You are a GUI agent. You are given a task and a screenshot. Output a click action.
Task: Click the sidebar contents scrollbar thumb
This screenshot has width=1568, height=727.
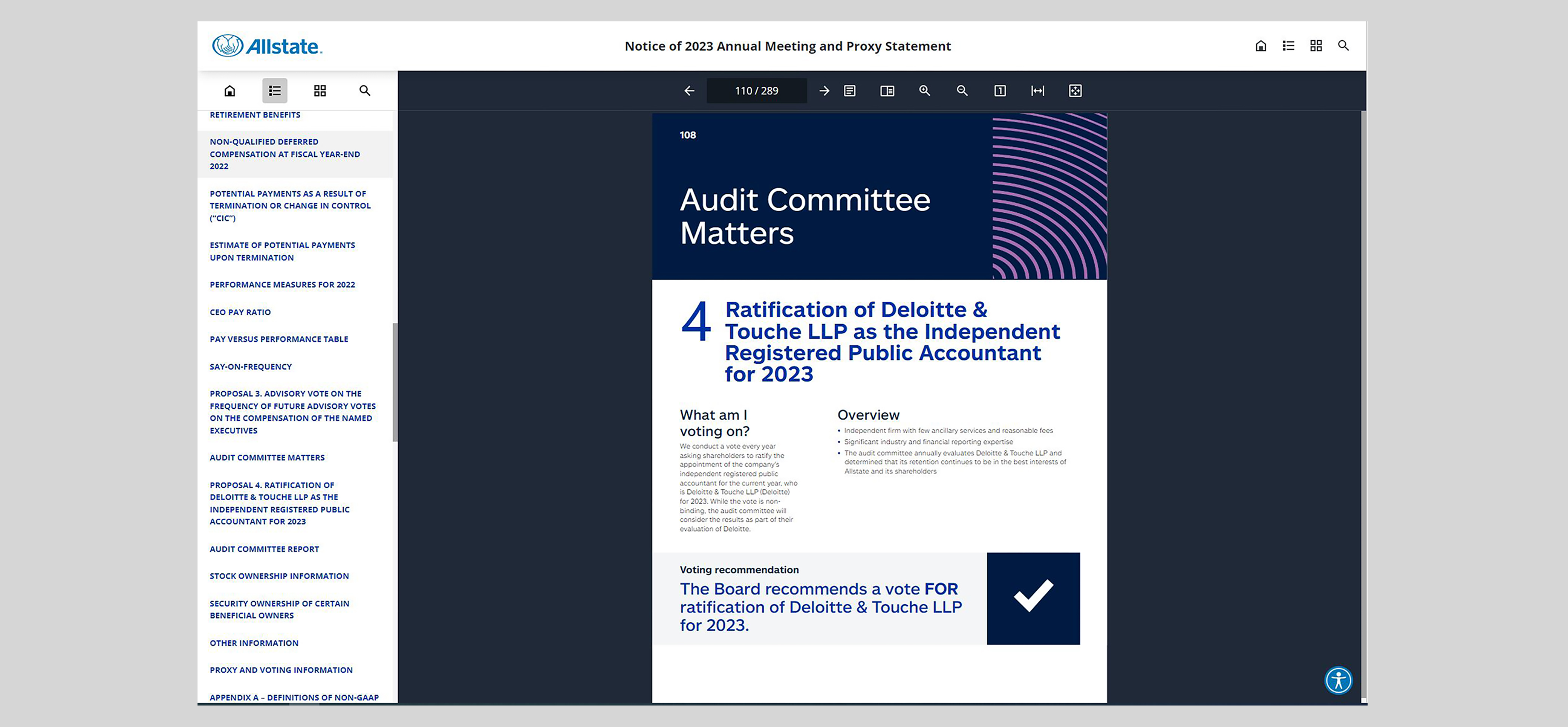click(395, 382)
